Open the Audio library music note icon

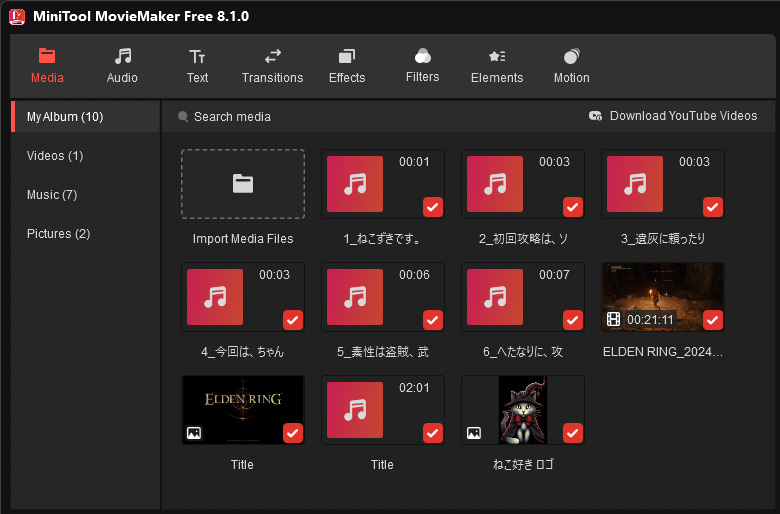122,56
